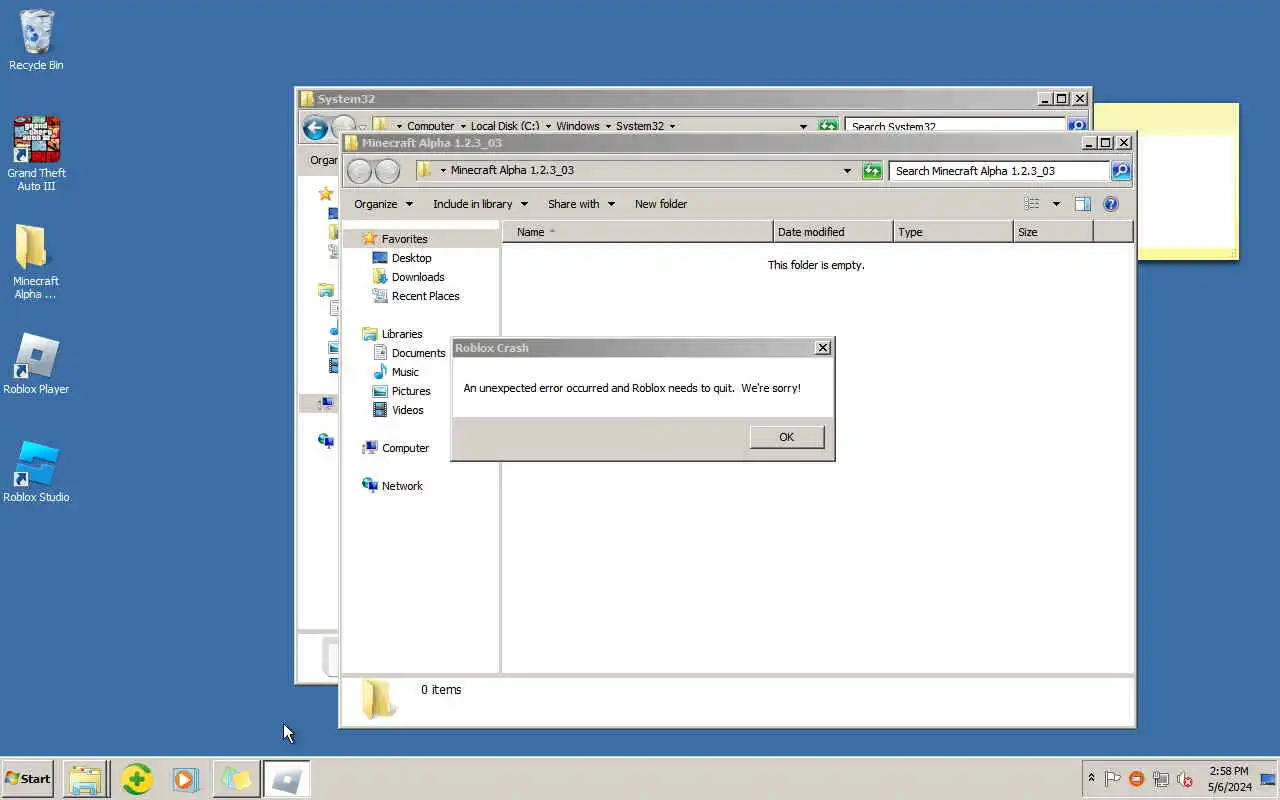Click the green plus taskbar icon
This screenshot has height=800, width=1280.
pos(137,778)
